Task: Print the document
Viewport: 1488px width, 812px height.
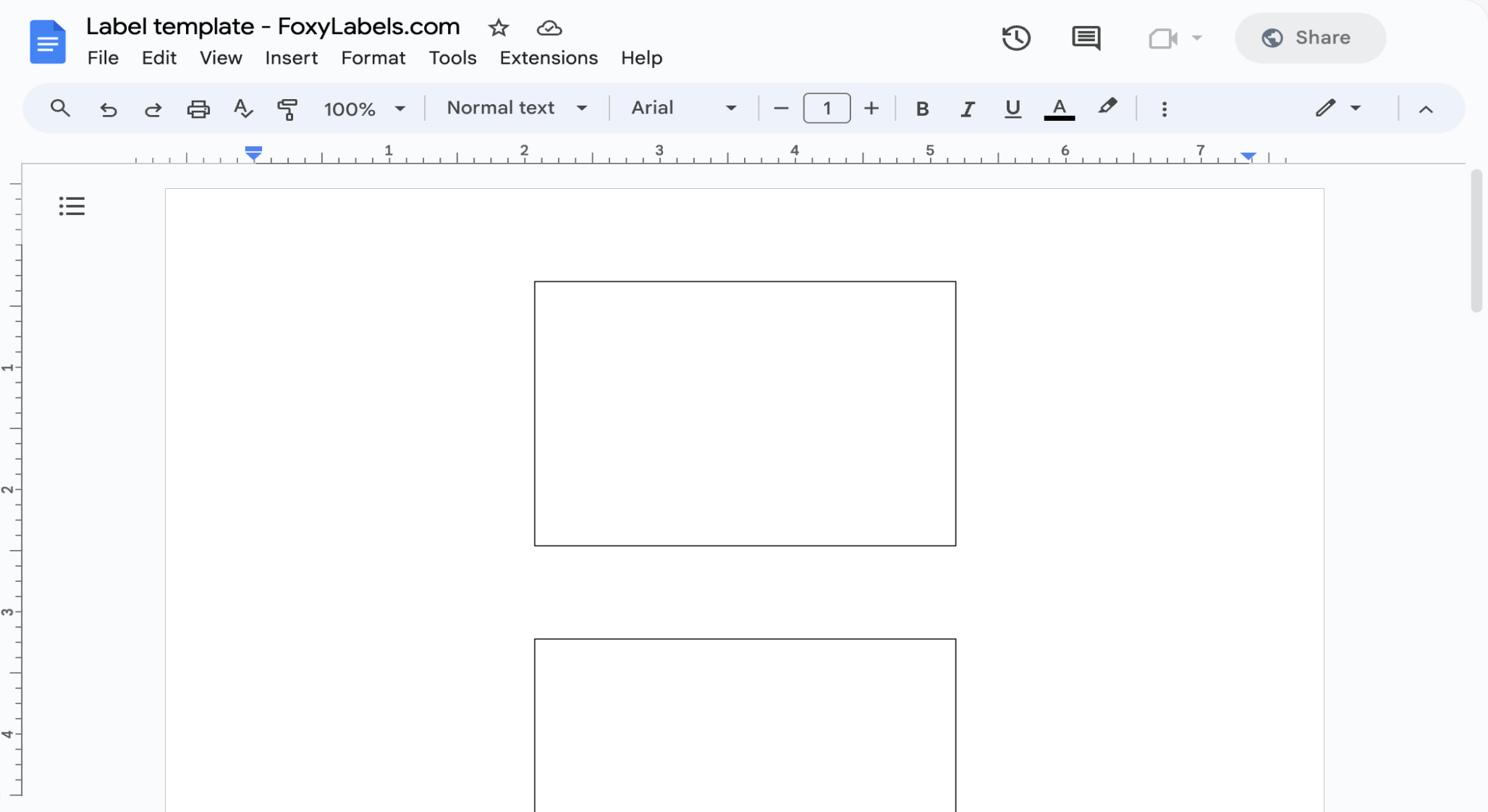Action: coord(198,109)
